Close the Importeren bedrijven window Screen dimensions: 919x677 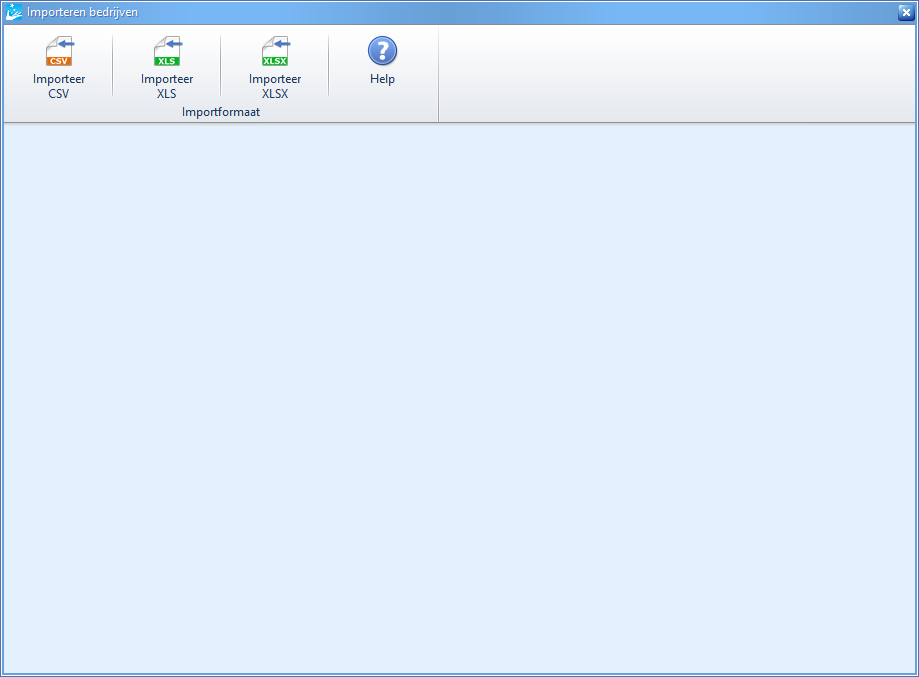[x=905, y=13]
